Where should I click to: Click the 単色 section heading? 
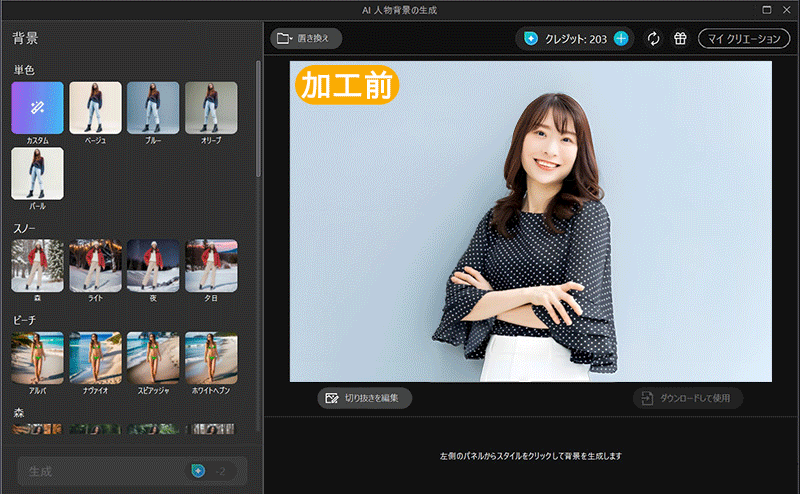[x=24, y=70]
